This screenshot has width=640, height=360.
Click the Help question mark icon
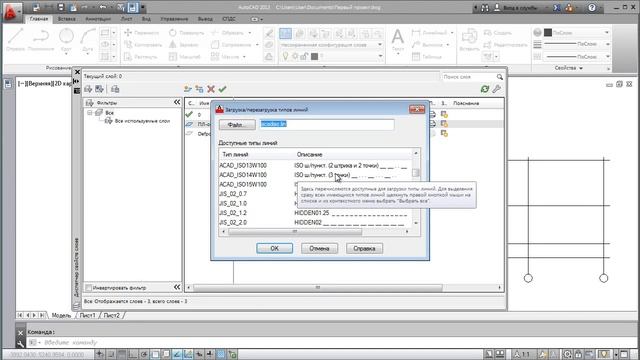592,8
